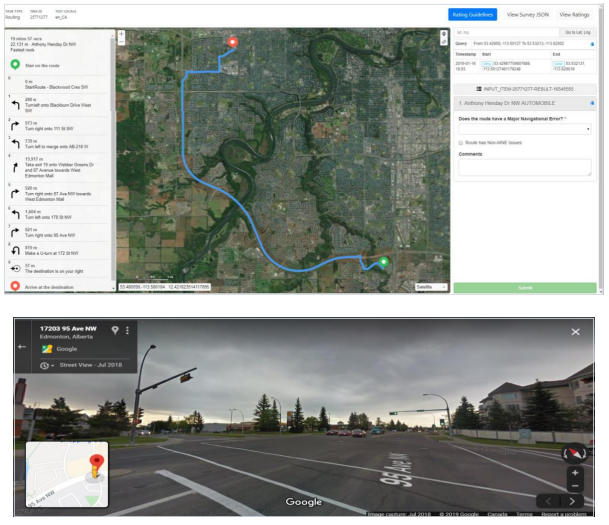
Task: Click the exit arrow for the Webber Greens Dr step
Action: click(16, 167)
